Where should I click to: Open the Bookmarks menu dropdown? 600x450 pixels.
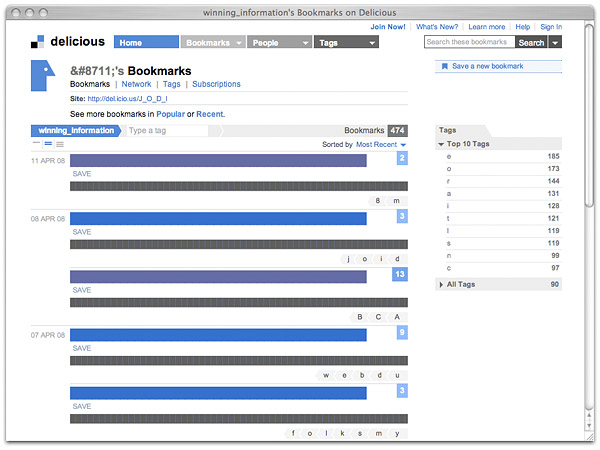click(213, 43)
